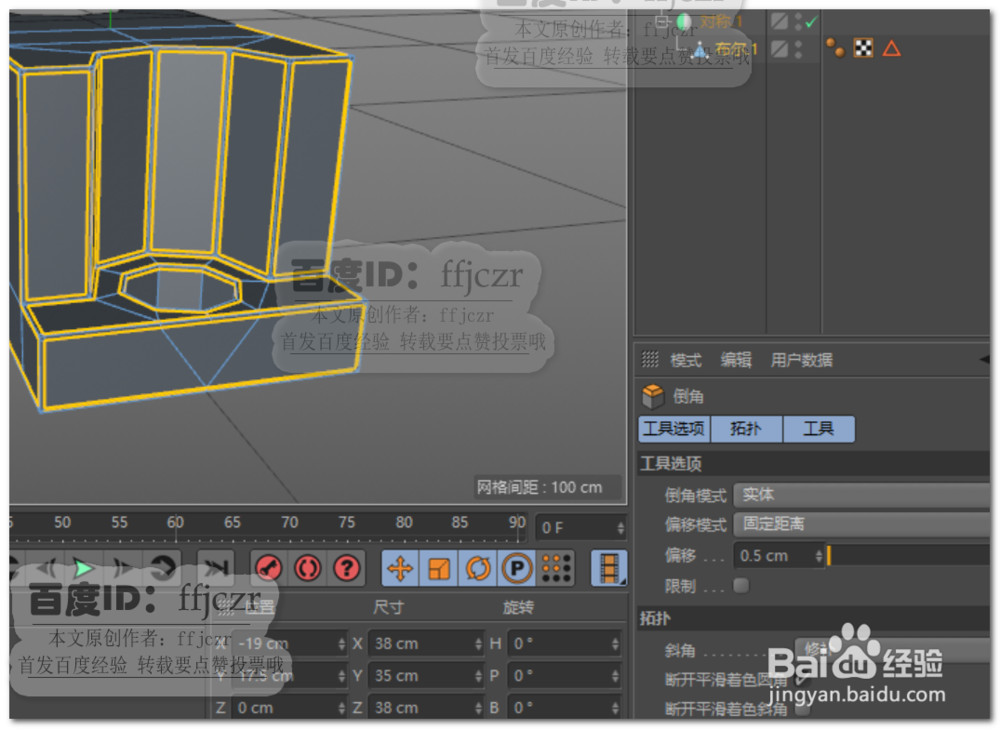Image resolution: width=1000 pixels, height=729 pixels.
Task: Click the octagonal hole on the model
Action: click(x=181, y=290)
